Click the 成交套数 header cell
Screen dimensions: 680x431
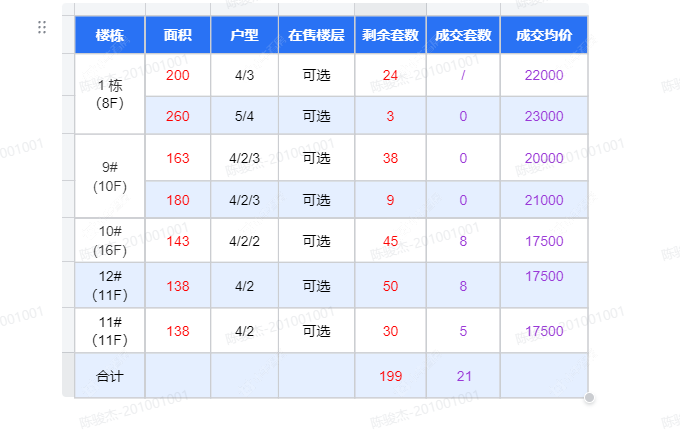click(x=463, y=36)
